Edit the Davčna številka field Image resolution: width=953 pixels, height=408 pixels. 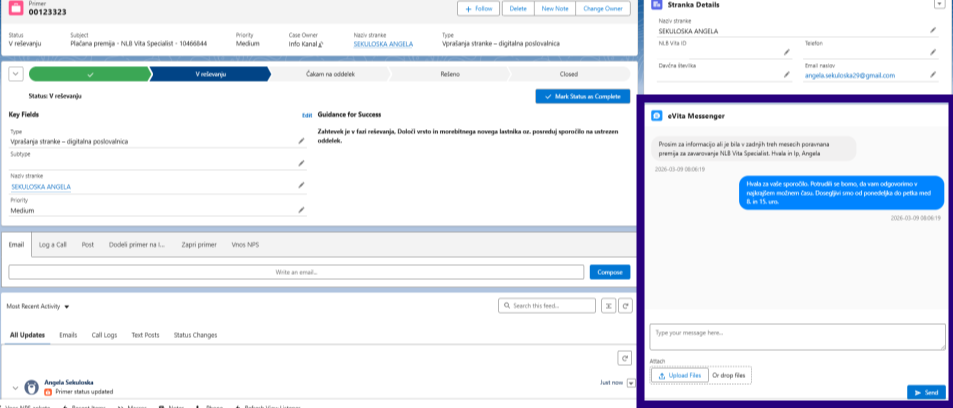(x=787, y=74)
